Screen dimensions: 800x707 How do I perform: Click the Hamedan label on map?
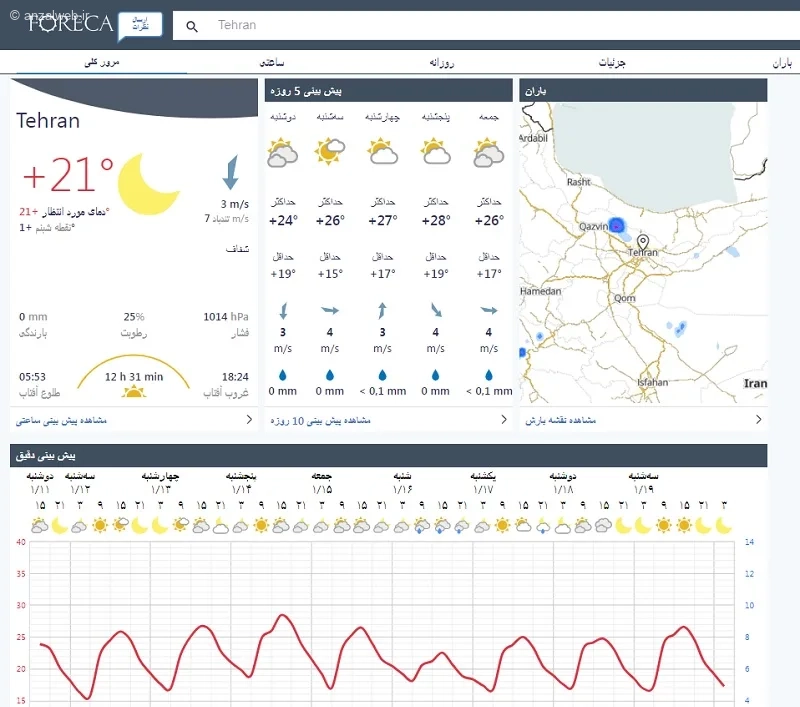pos(540,291)
